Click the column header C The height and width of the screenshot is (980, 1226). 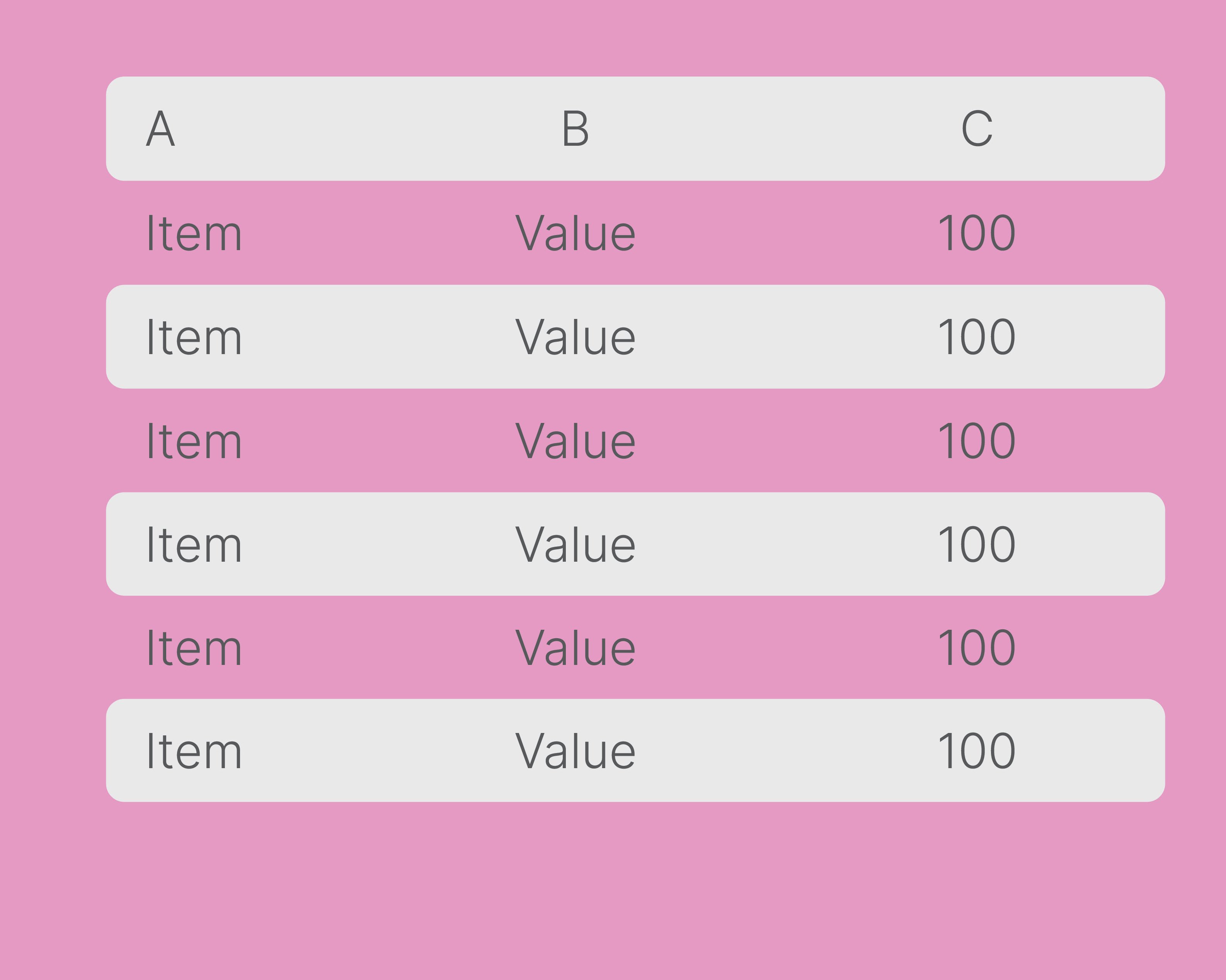click(976, 129)
